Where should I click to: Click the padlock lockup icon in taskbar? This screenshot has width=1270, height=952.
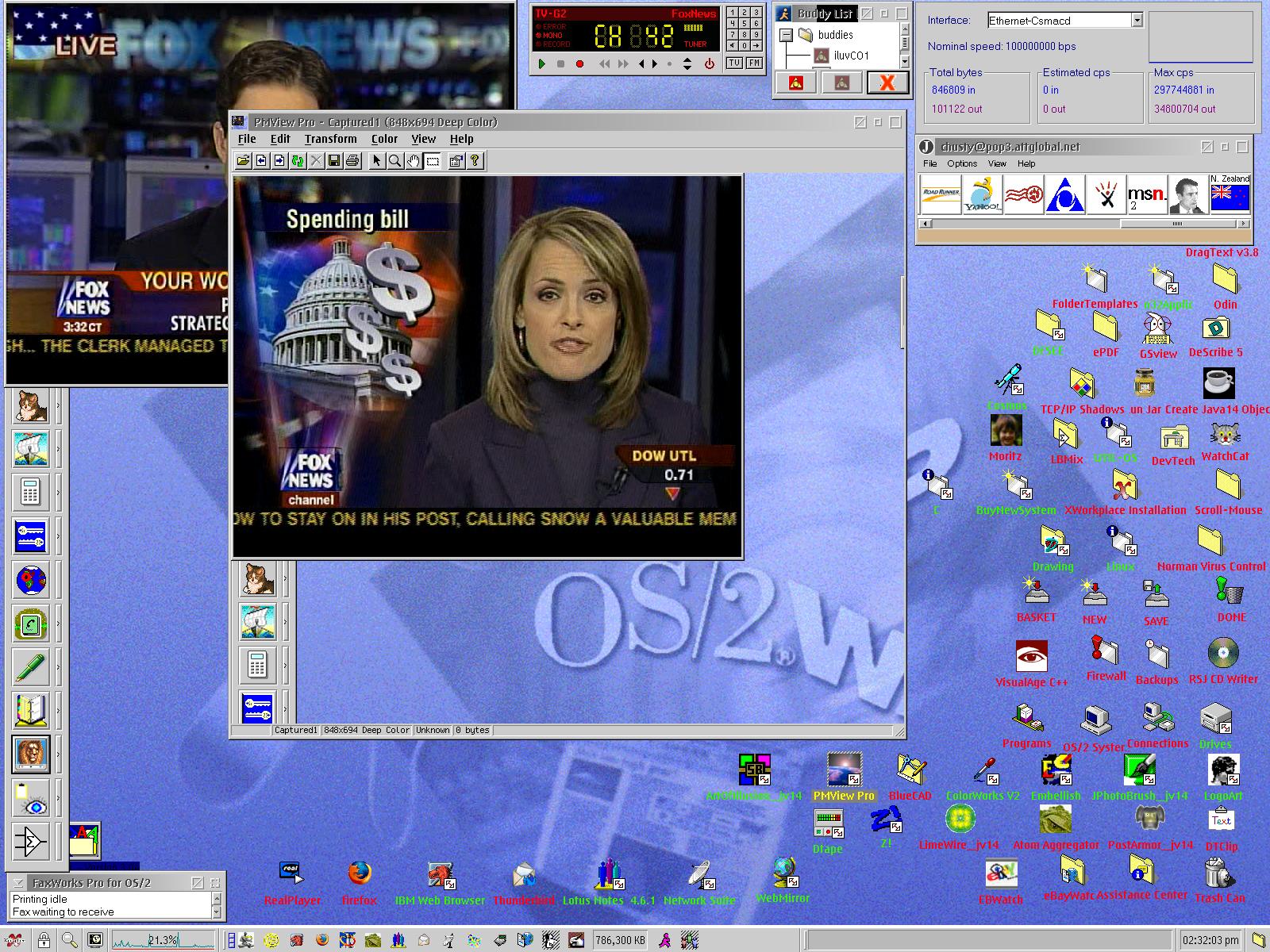point(44,941)
